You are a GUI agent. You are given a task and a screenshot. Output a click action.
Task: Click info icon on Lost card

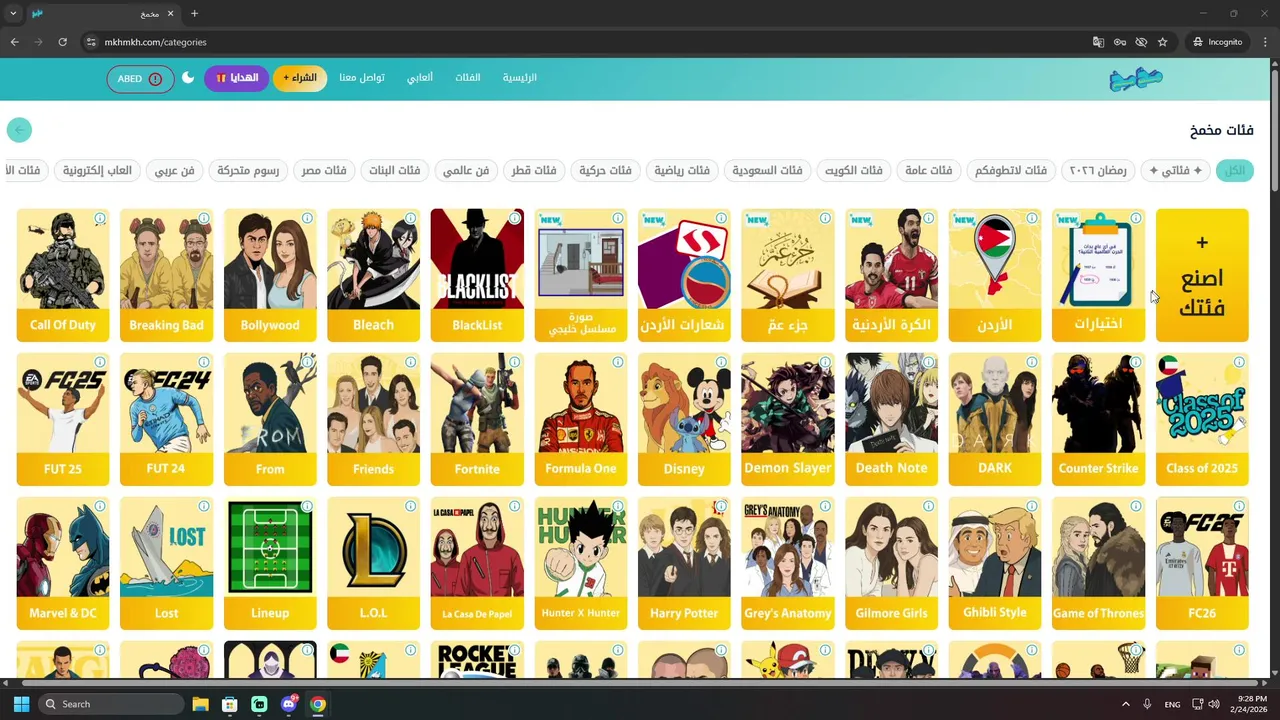pyautogui.click(x=204, y=506)
